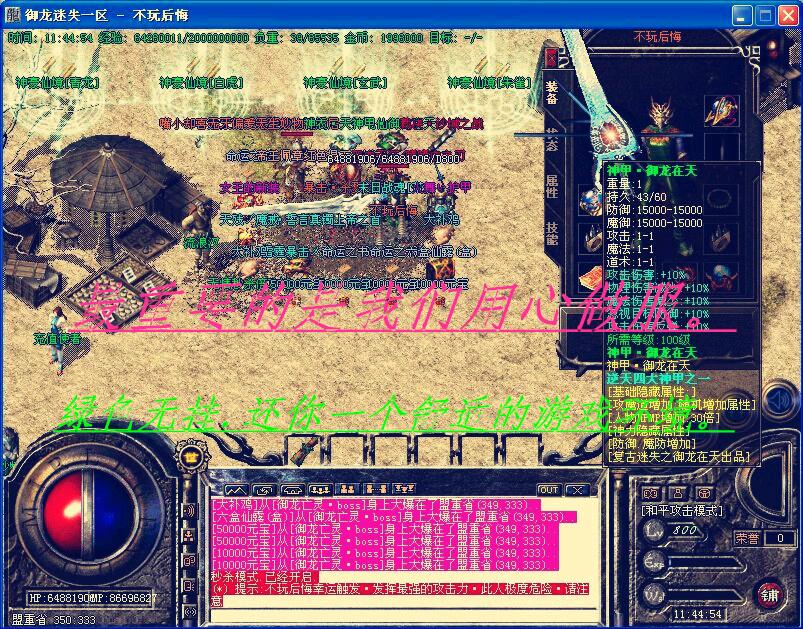Click the third chat toolbar button
803x629 pixels.
pyautogui.click(x=293, y=490)
